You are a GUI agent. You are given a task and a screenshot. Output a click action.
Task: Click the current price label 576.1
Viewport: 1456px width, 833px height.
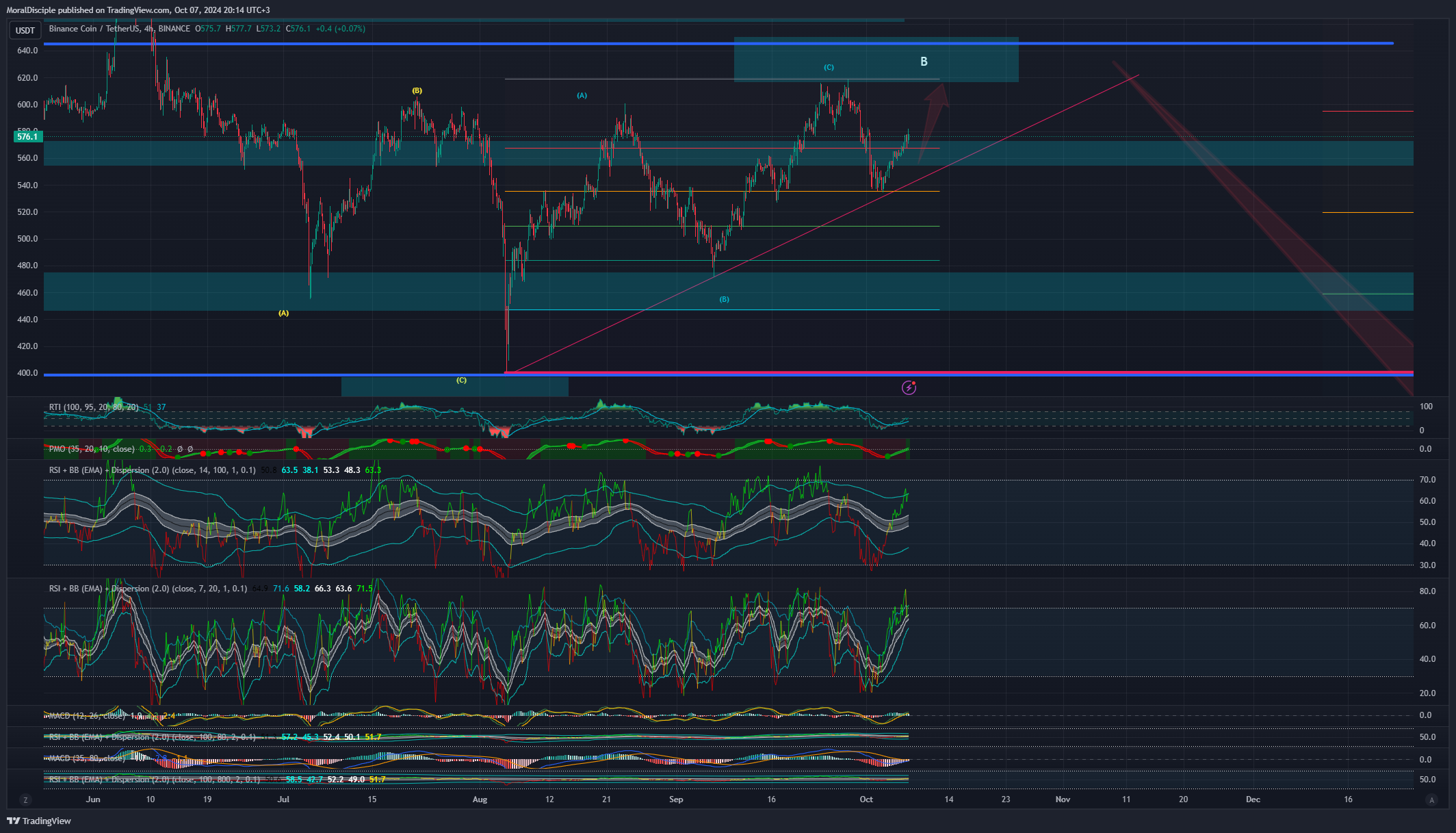tap(27, 137)
